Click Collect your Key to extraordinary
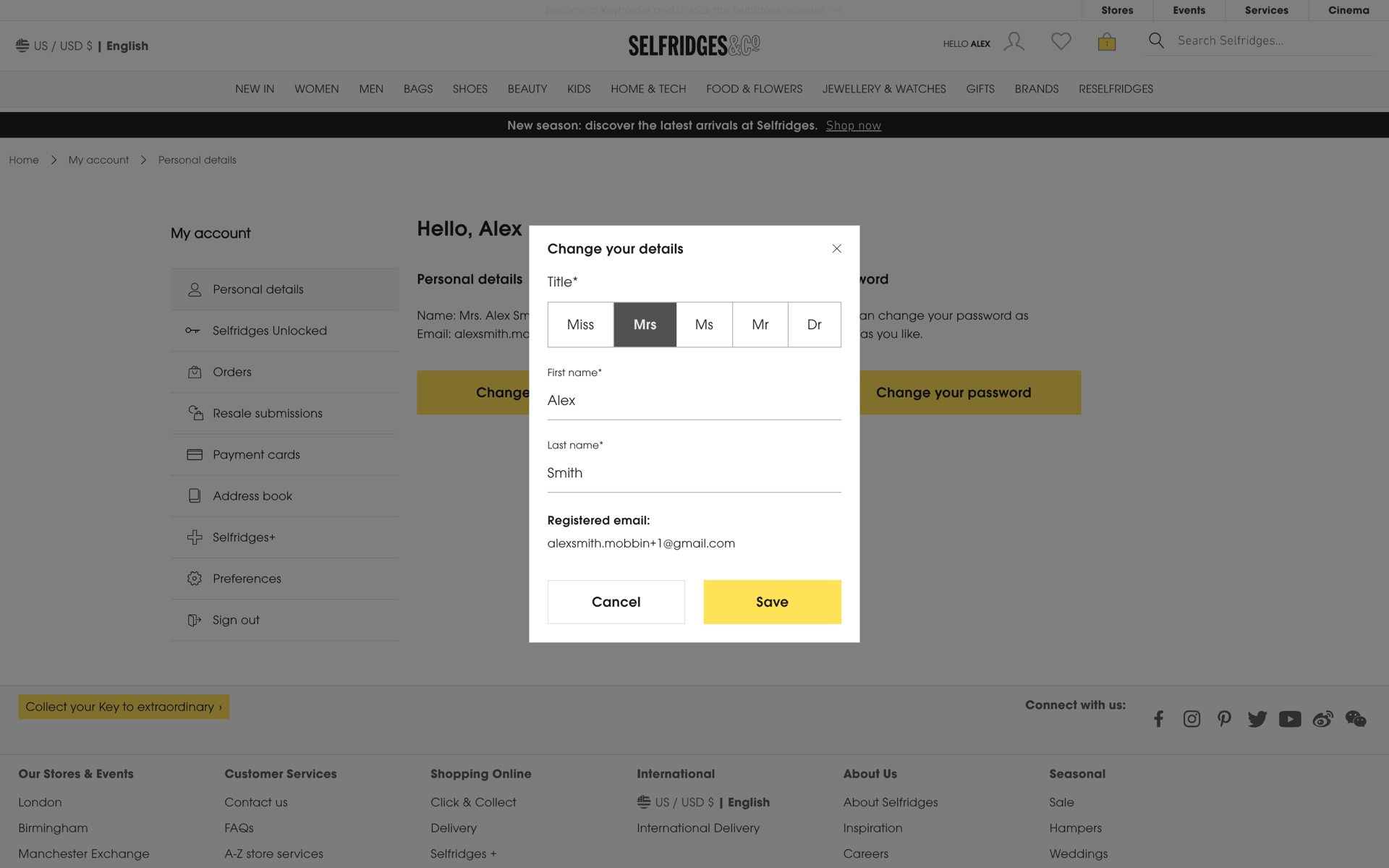This screenshot has height=868, width=1389. 124,707
